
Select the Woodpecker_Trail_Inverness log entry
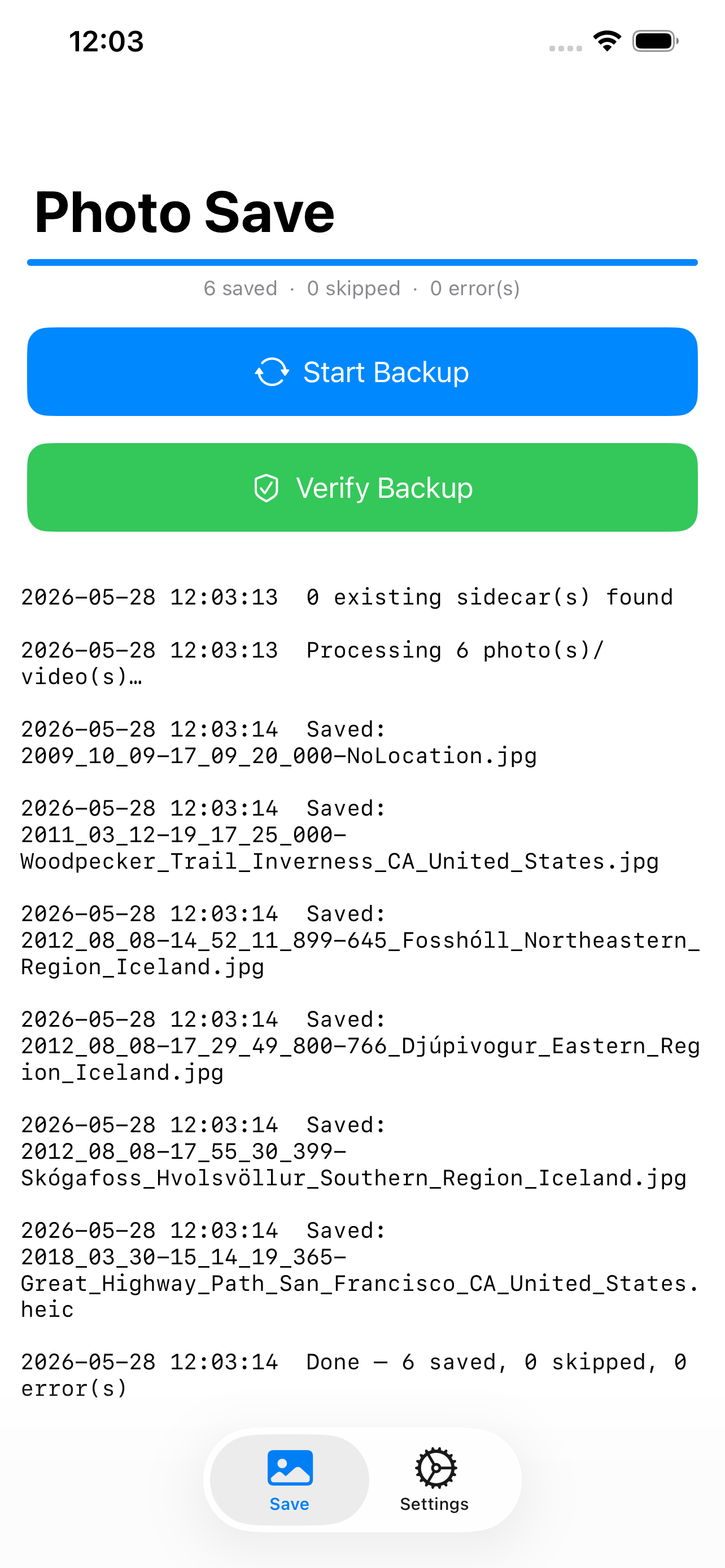[340, 835]
